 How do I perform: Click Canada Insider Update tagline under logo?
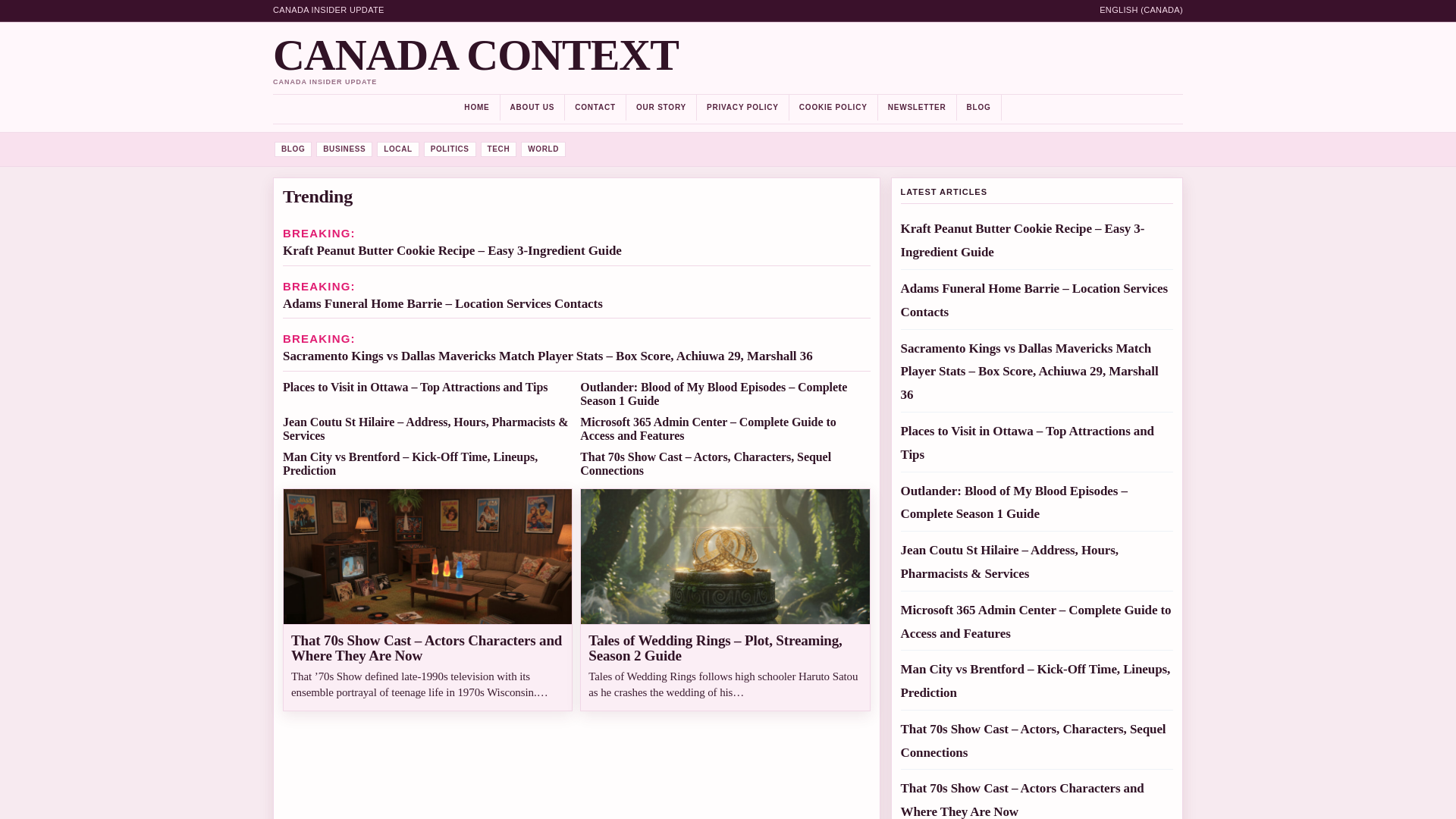click(325, 82)
